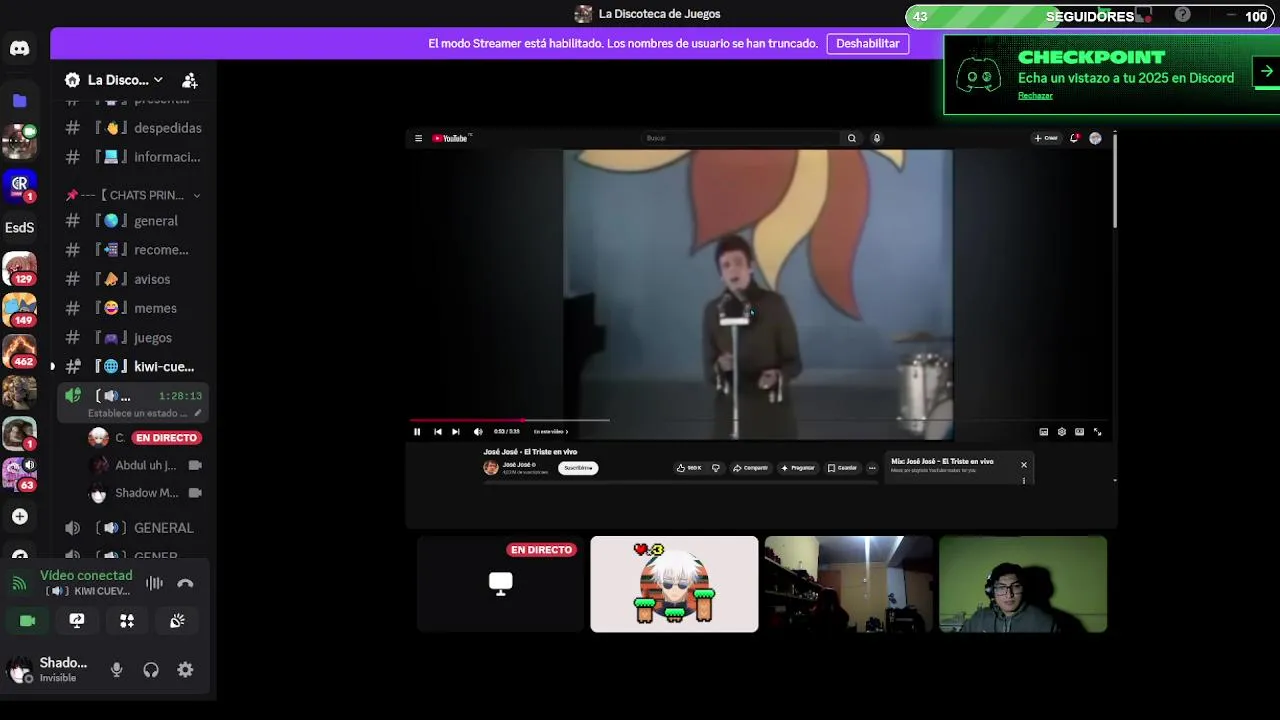Click the add a server plus icon
Viewport: 1280px width, 720px height.
click(x=19, y=516)
